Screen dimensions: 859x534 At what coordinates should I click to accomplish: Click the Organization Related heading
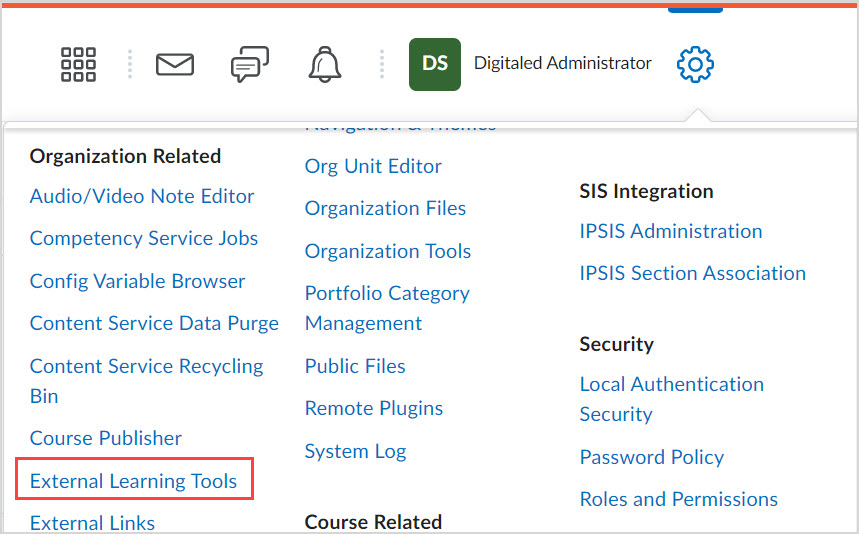coord(125,156)
